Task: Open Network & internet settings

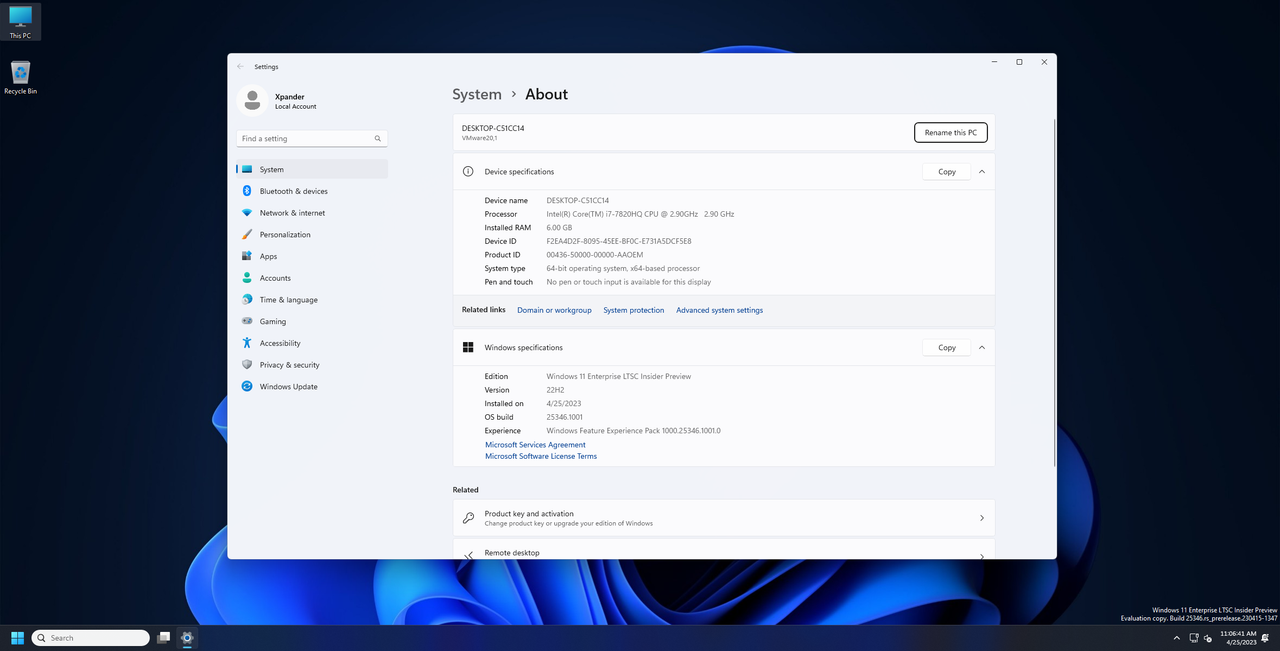Action: 312,213
